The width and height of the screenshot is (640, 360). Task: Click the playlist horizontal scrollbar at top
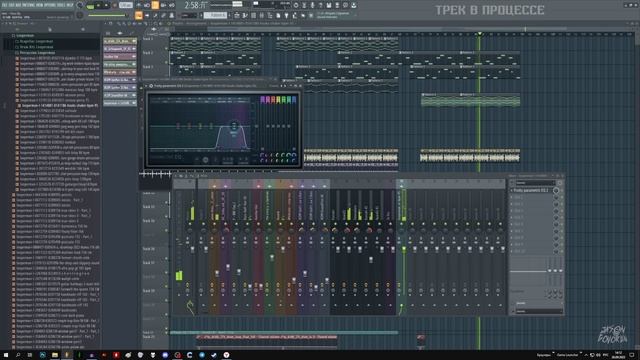[388, 29]
